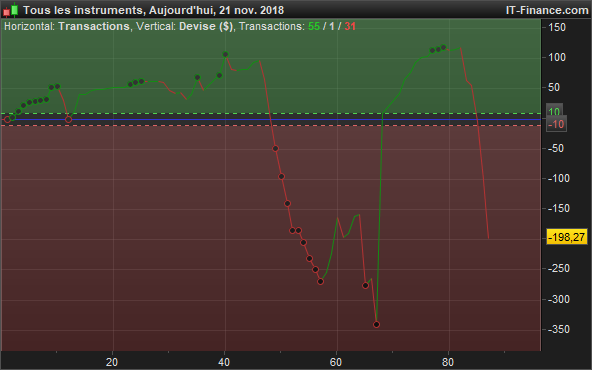
Task: Click the 50 value on vertical axis
Action: coord(554,87)
